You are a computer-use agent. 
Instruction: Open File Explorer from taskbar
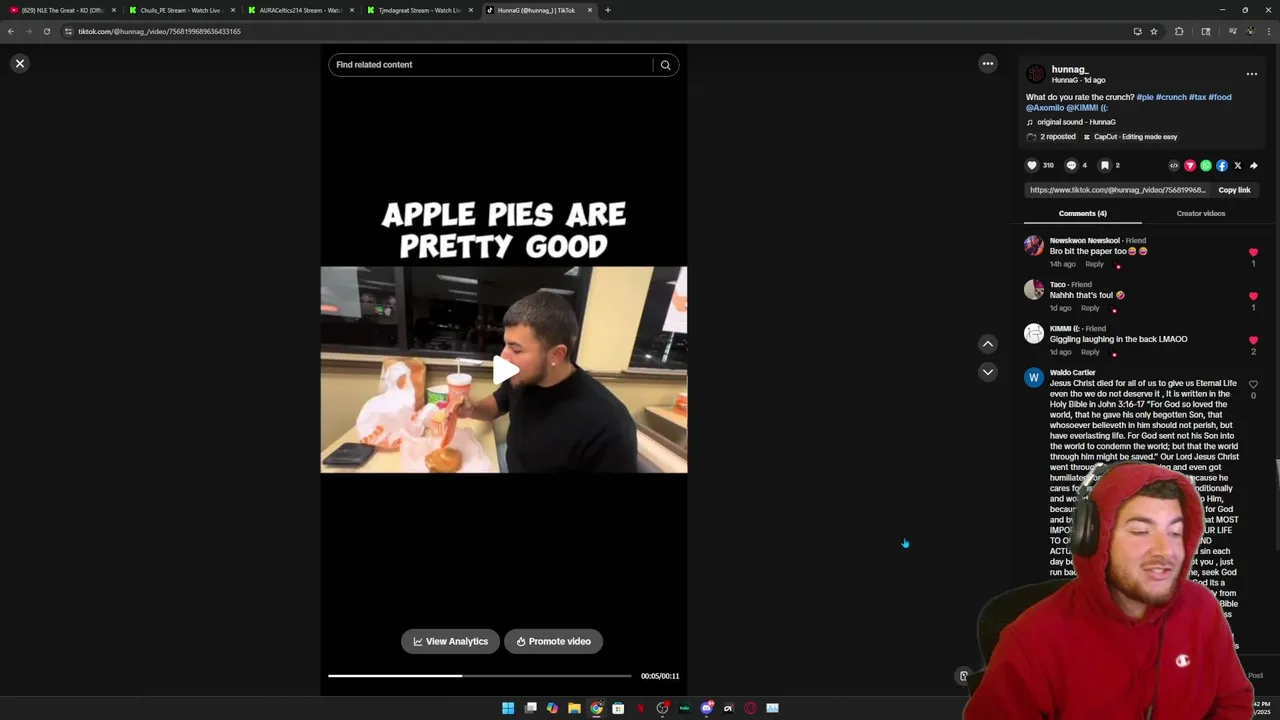(574, 708)
